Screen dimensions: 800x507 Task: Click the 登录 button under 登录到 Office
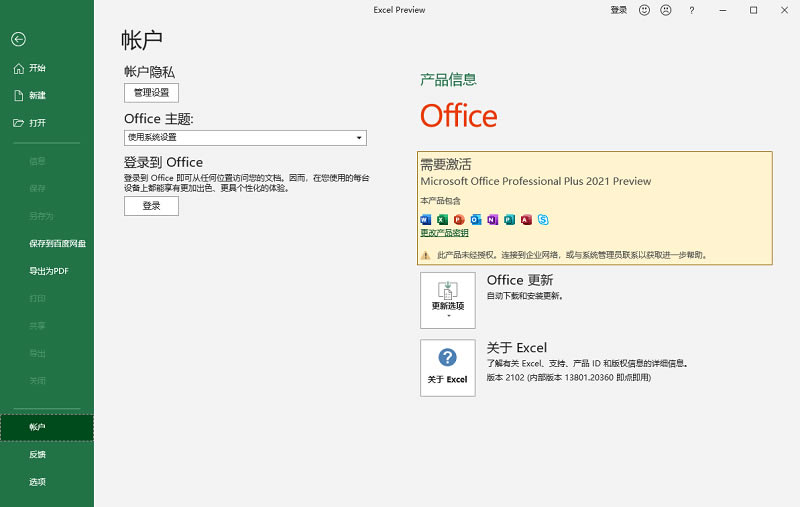pyautogui.click(x=152, y=206)
